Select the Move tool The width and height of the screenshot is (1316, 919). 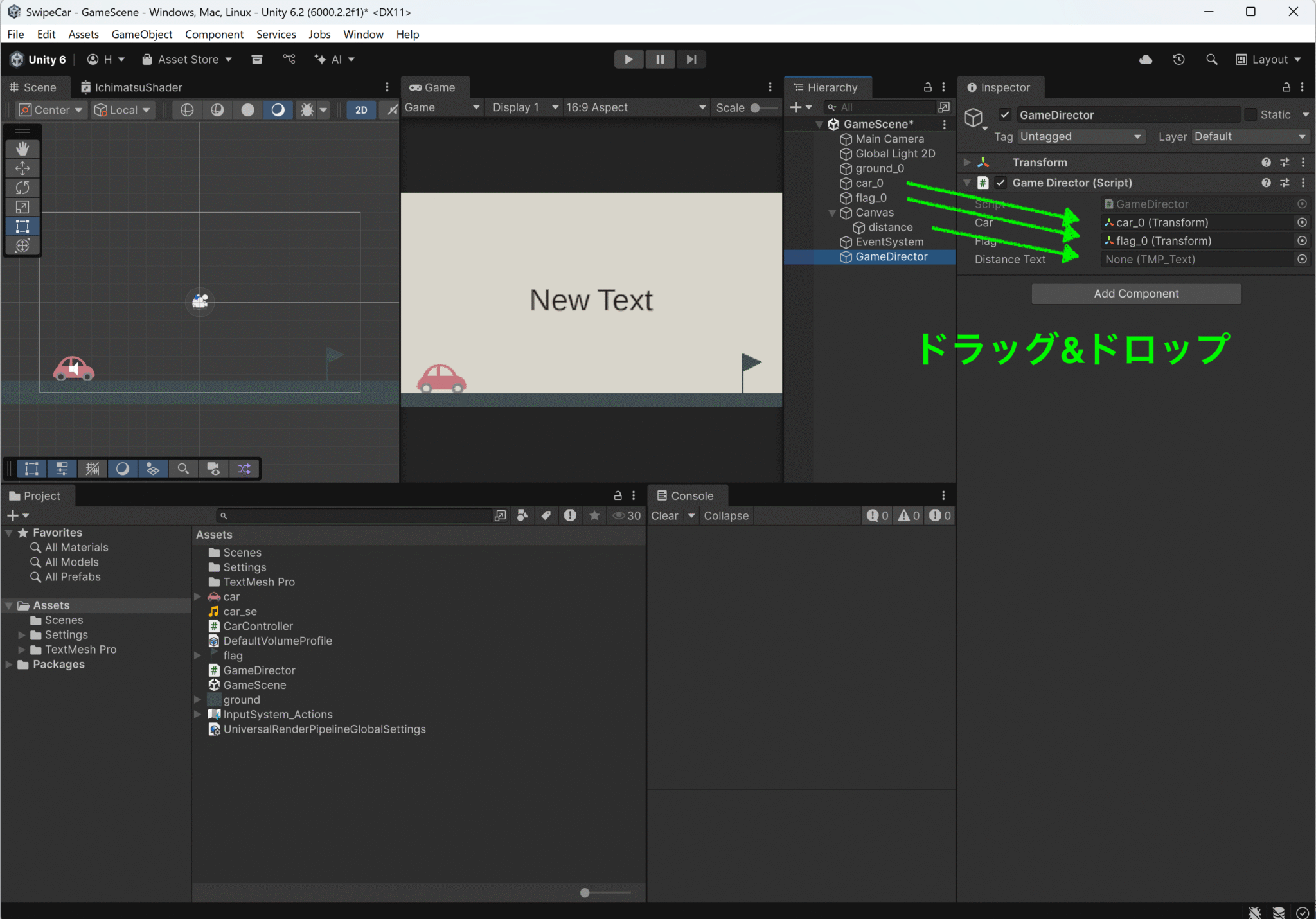pos(22,168)
